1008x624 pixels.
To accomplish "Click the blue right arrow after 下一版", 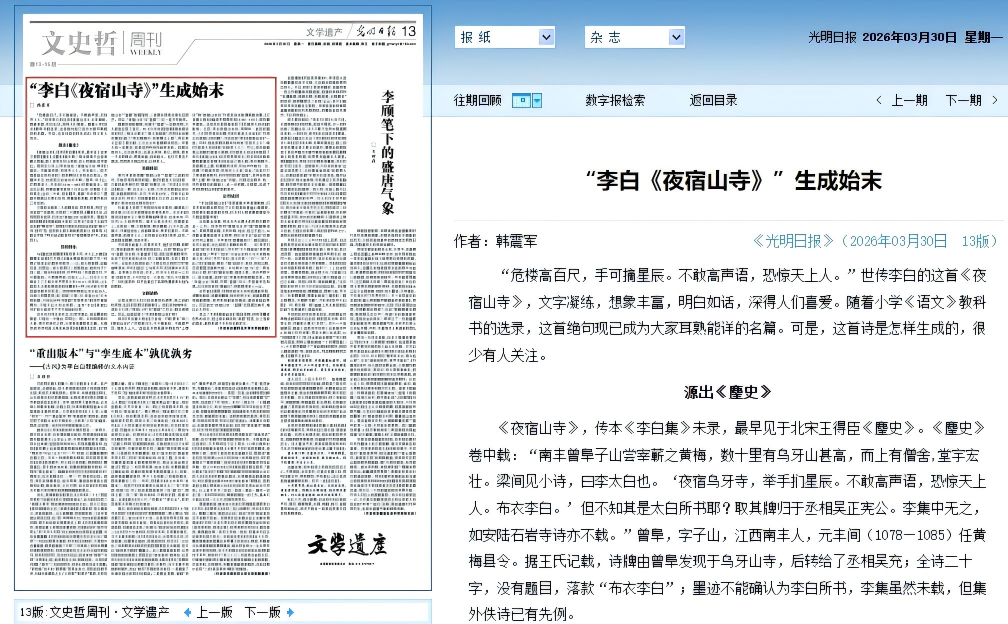I will tap(290, 612).
